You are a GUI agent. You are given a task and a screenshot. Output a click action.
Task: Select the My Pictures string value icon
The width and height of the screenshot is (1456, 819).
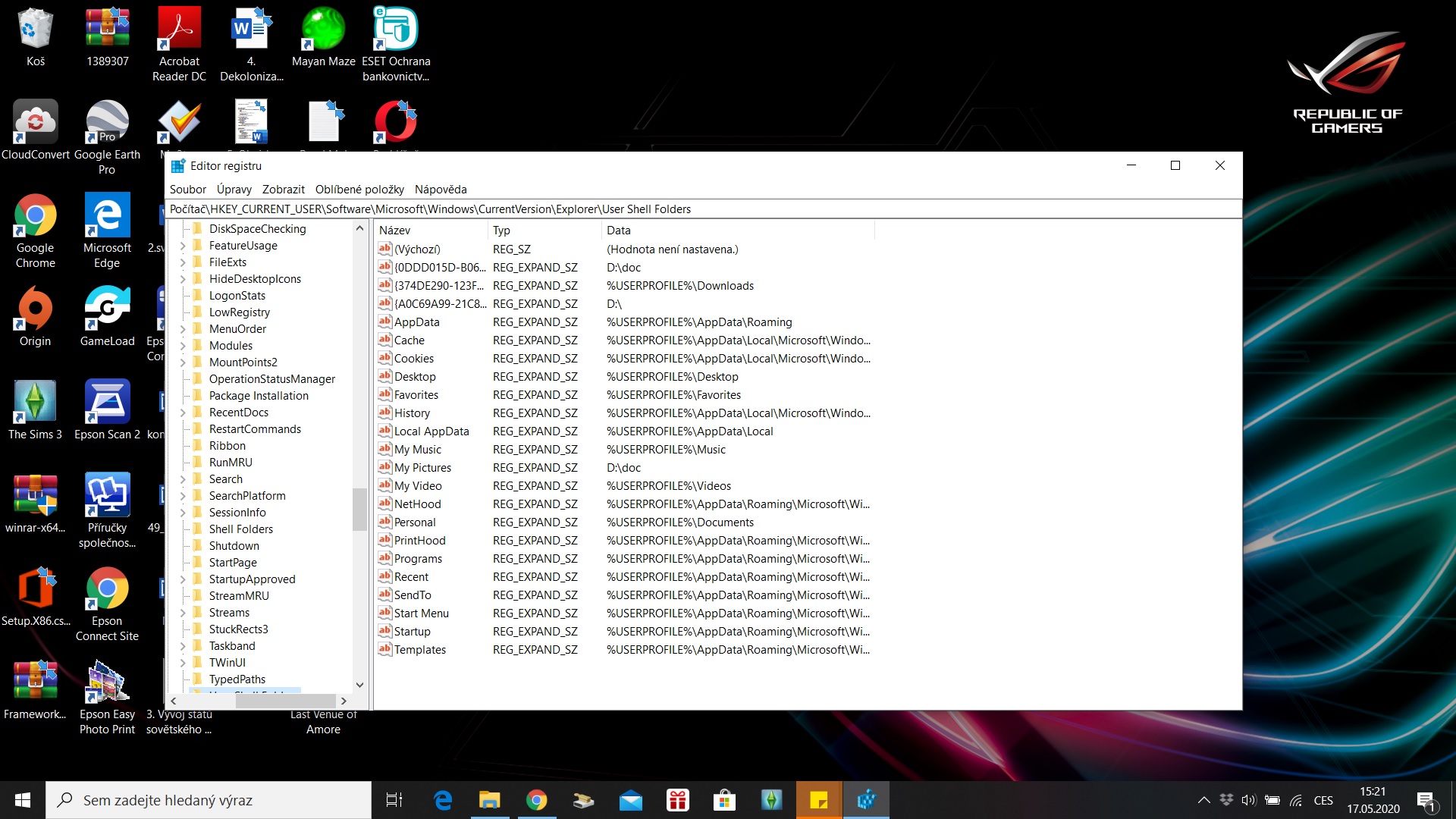pos(384,467)
